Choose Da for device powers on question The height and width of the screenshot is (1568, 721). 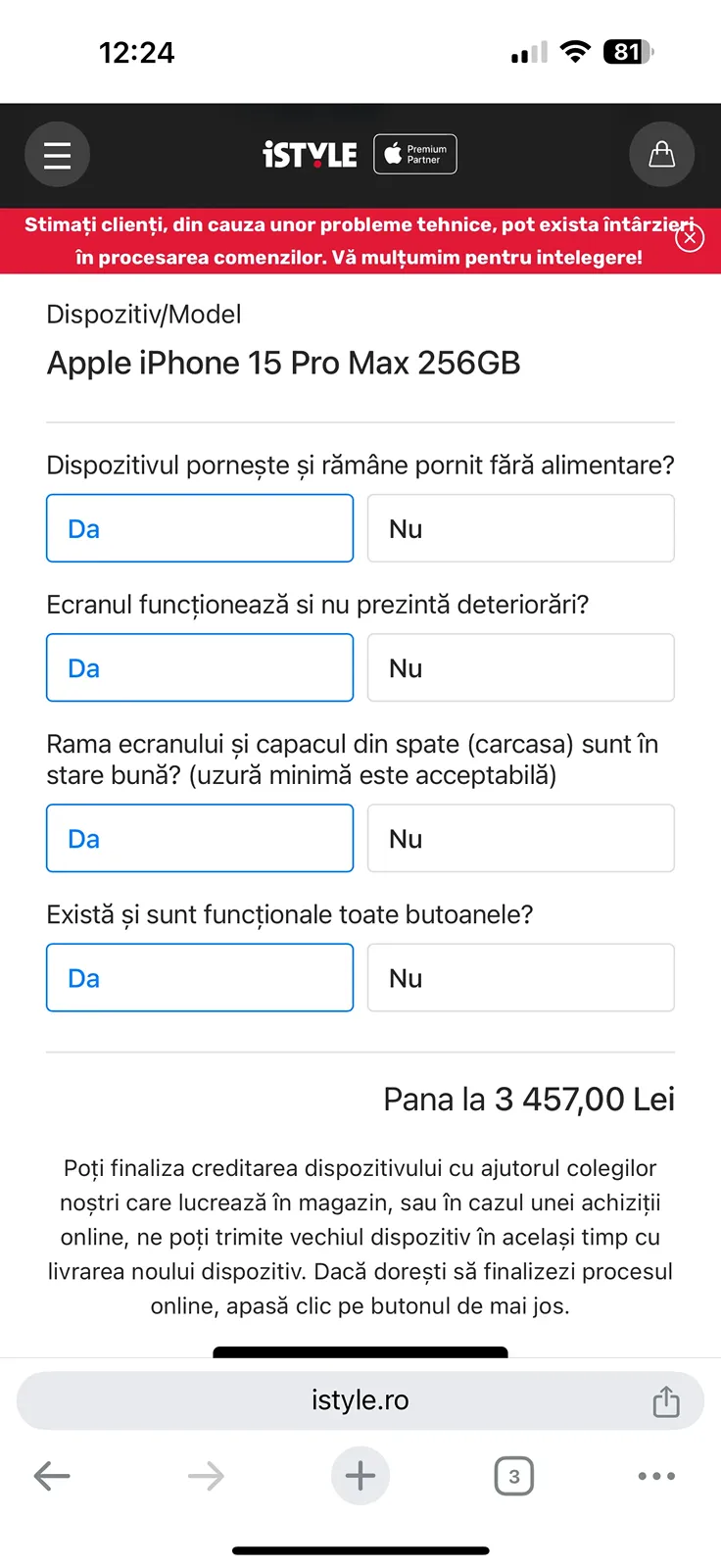200,528
